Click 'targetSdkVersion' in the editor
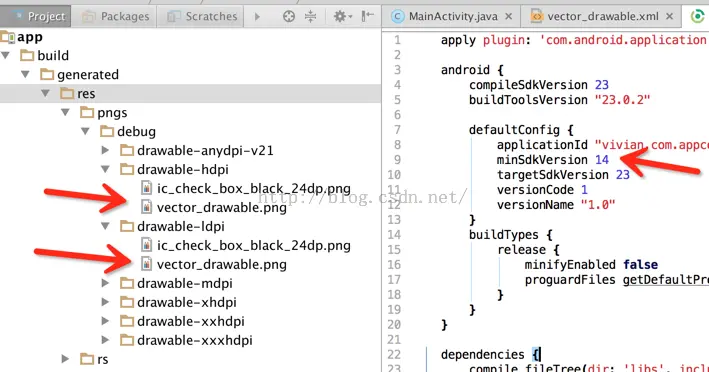This screenshot has width=709, height=372. (553, 174)
